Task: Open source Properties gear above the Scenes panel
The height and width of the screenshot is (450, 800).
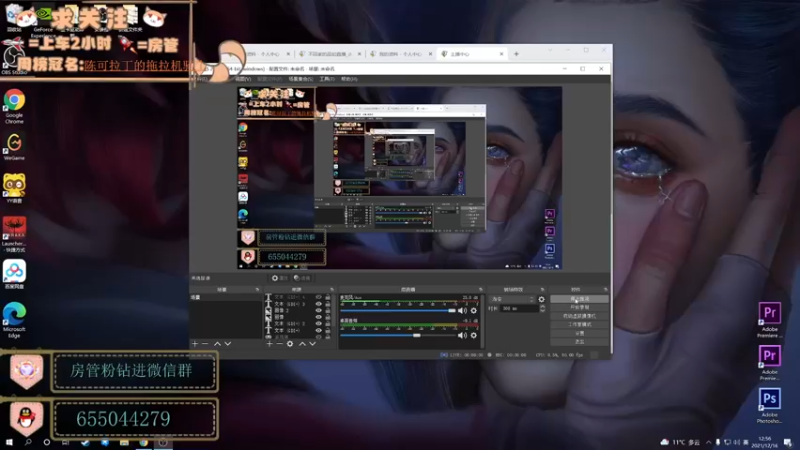Action: pyautogui.click(x=280, y=278)
